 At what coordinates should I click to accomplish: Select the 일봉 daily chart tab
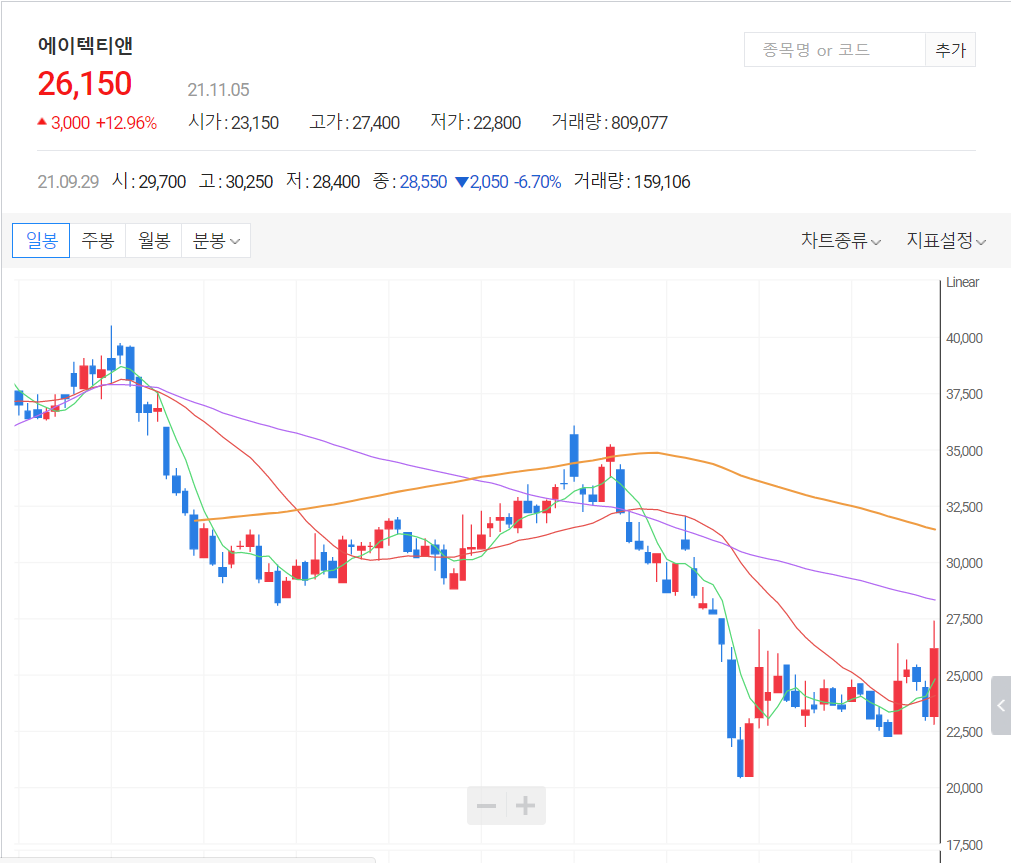[x=41, y=241]
